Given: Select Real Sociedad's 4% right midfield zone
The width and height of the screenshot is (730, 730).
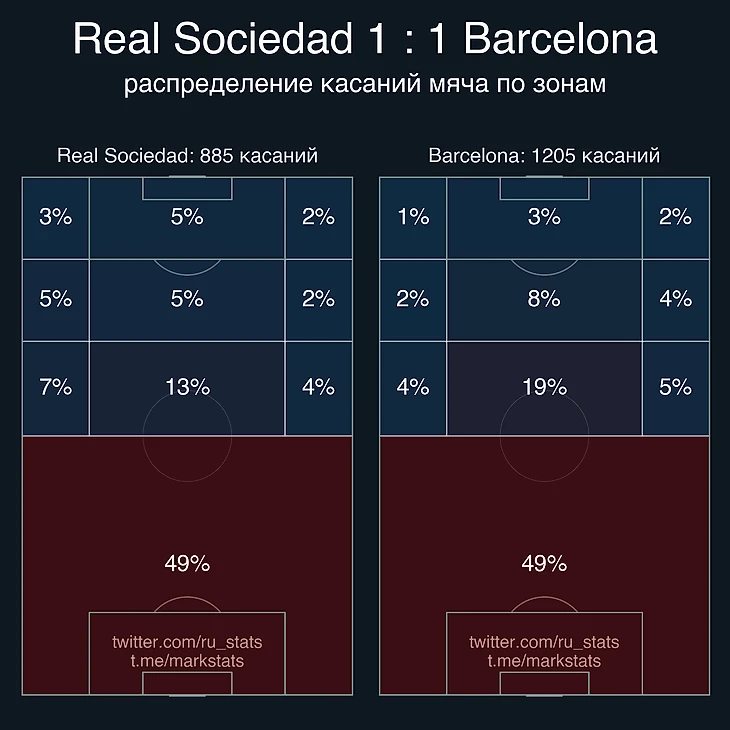Looking at the screenshot, I should (319, 388).
